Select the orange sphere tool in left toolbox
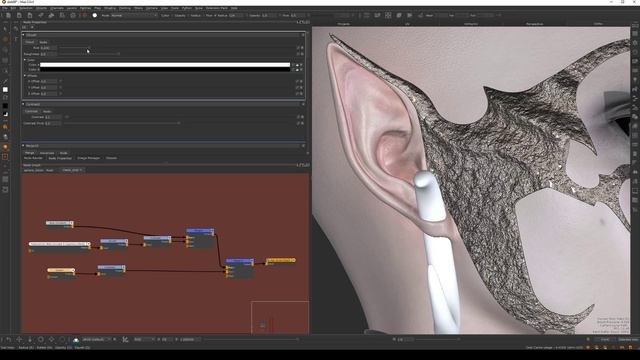This screenshot has height=360, width=640. (x=5, y=147)
